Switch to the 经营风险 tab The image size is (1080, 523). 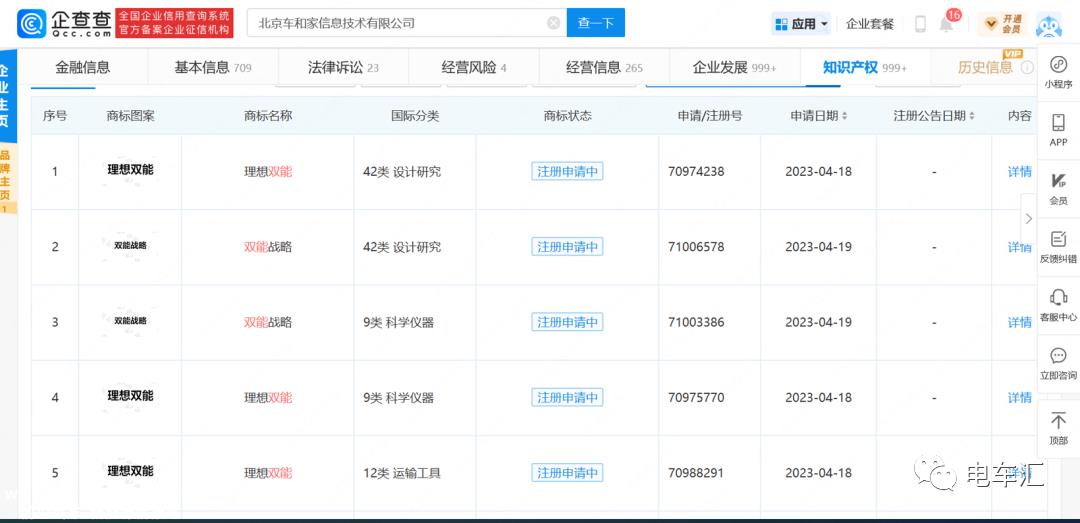474,67
